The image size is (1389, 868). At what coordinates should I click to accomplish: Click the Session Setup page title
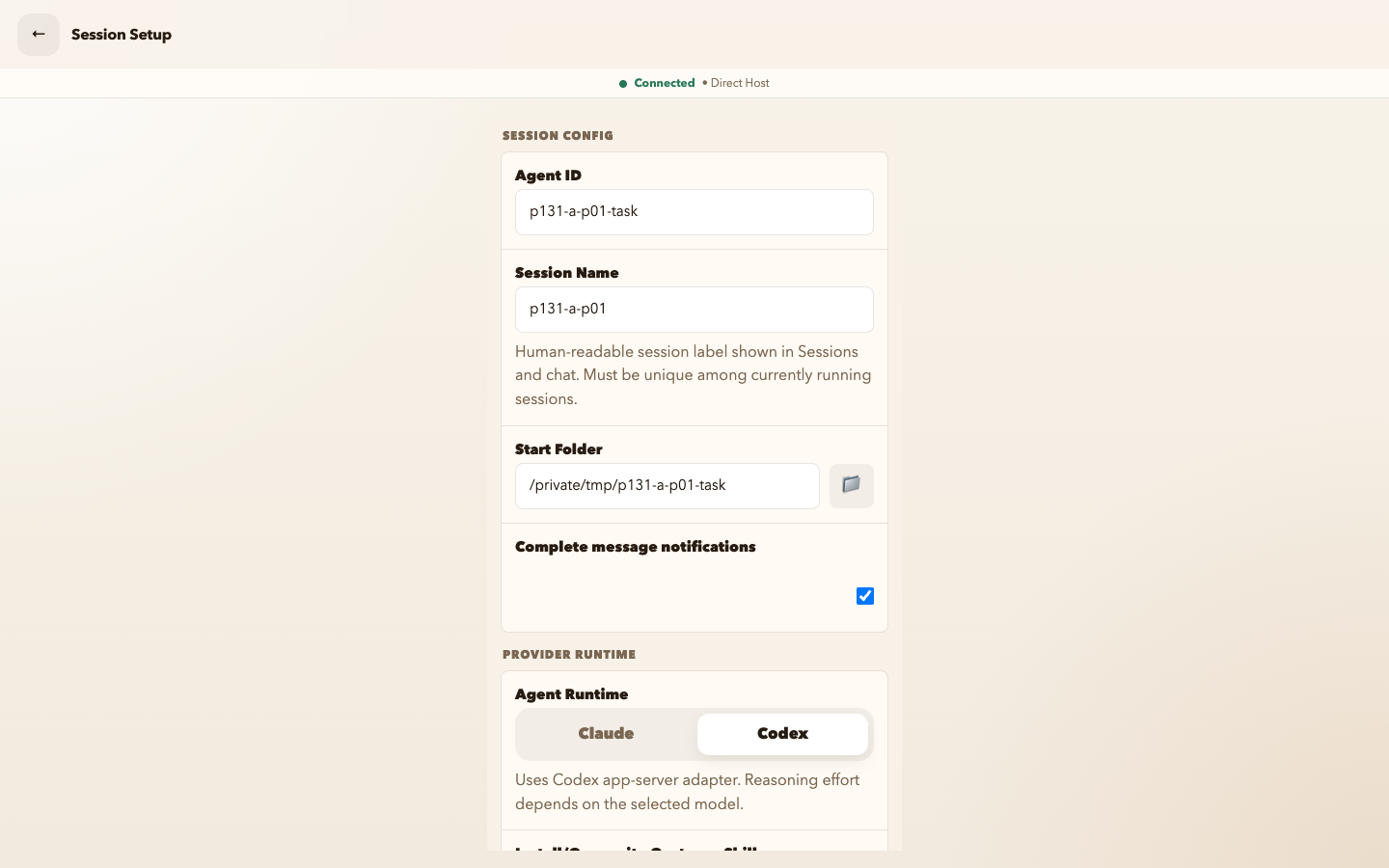[122, 35]
